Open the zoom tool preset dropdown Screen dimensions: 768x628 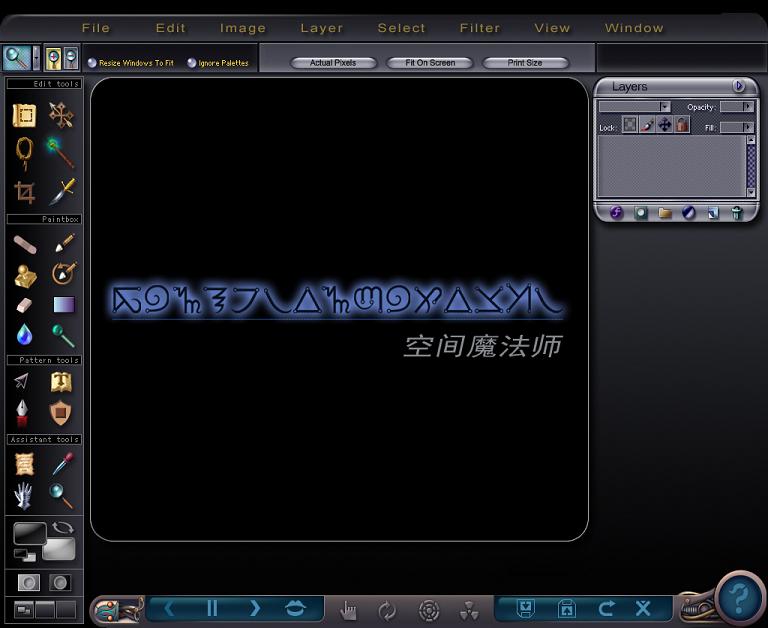(x=36, y=58)
